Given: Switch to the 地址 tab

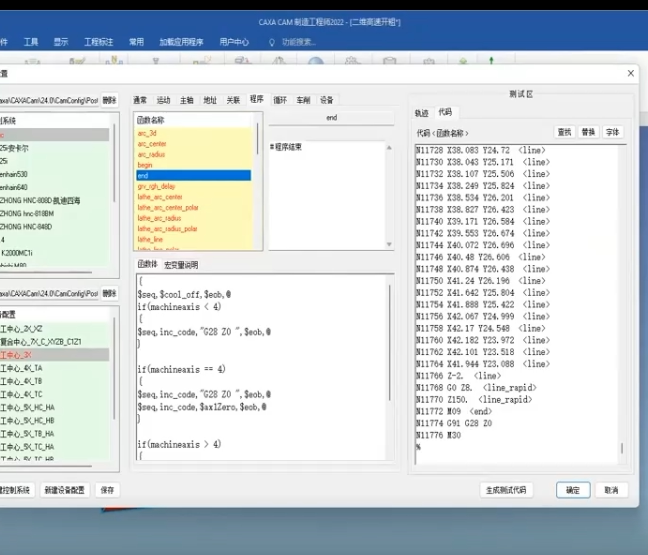Looking at the screenshot, I should tap(210, 100).
